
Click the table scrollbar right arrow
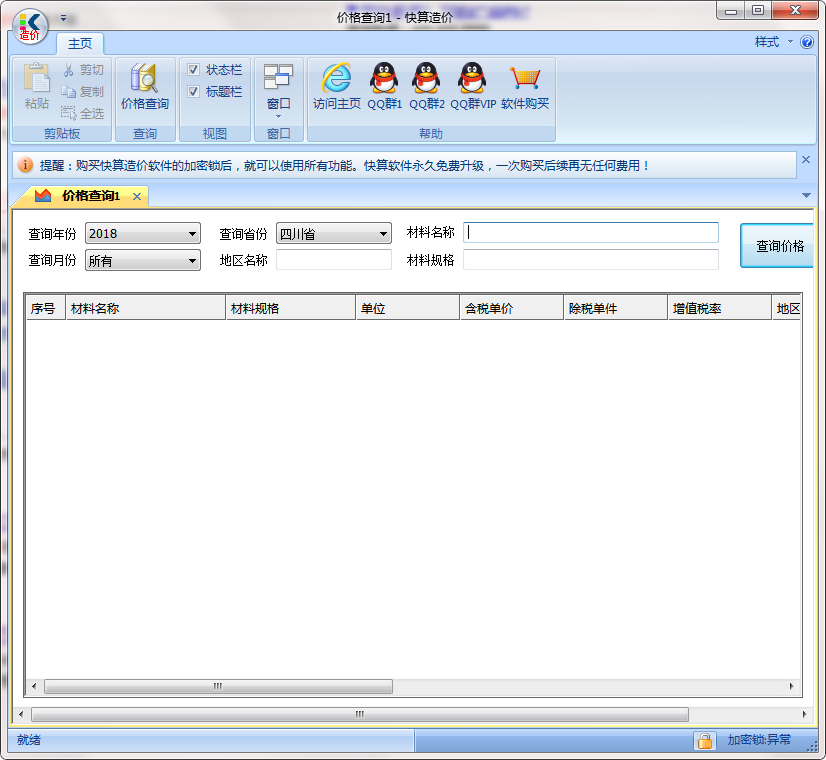point(791,686)
